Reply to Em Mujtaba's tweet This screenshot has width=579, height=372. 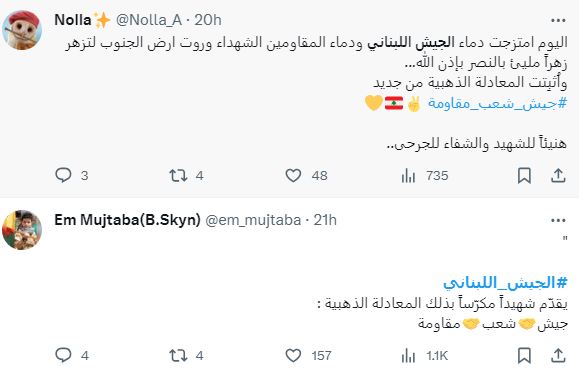63,355
